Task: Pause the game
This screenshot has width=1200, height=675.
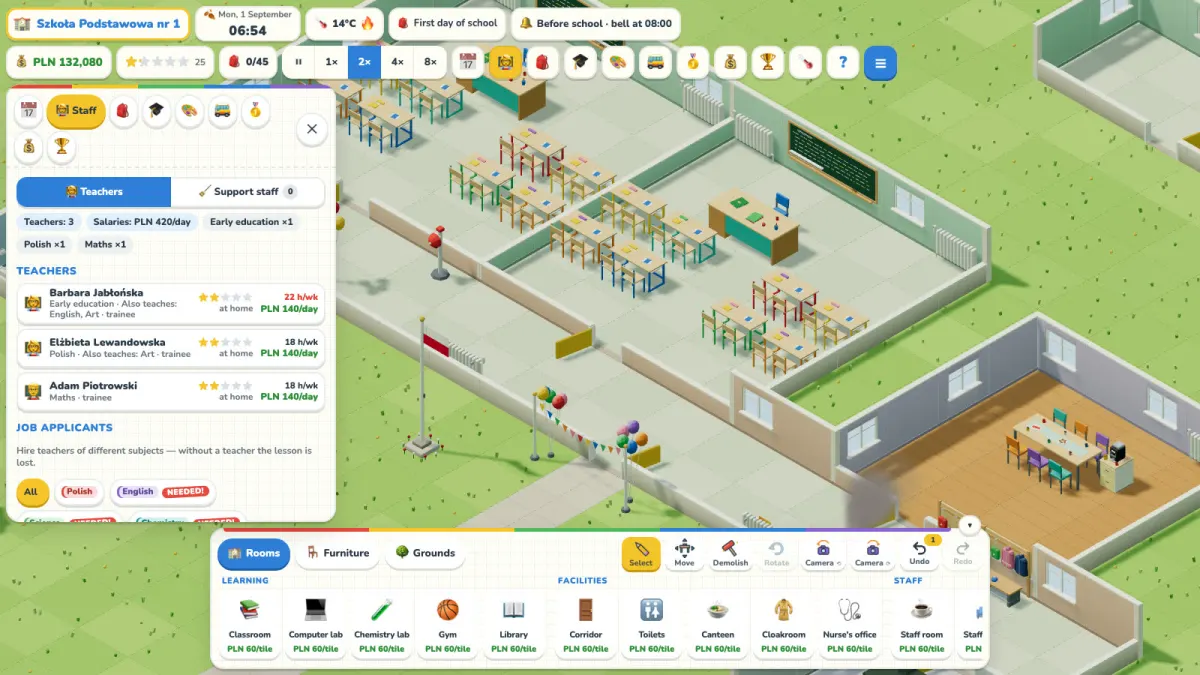Action: click(x=298, y=62)
